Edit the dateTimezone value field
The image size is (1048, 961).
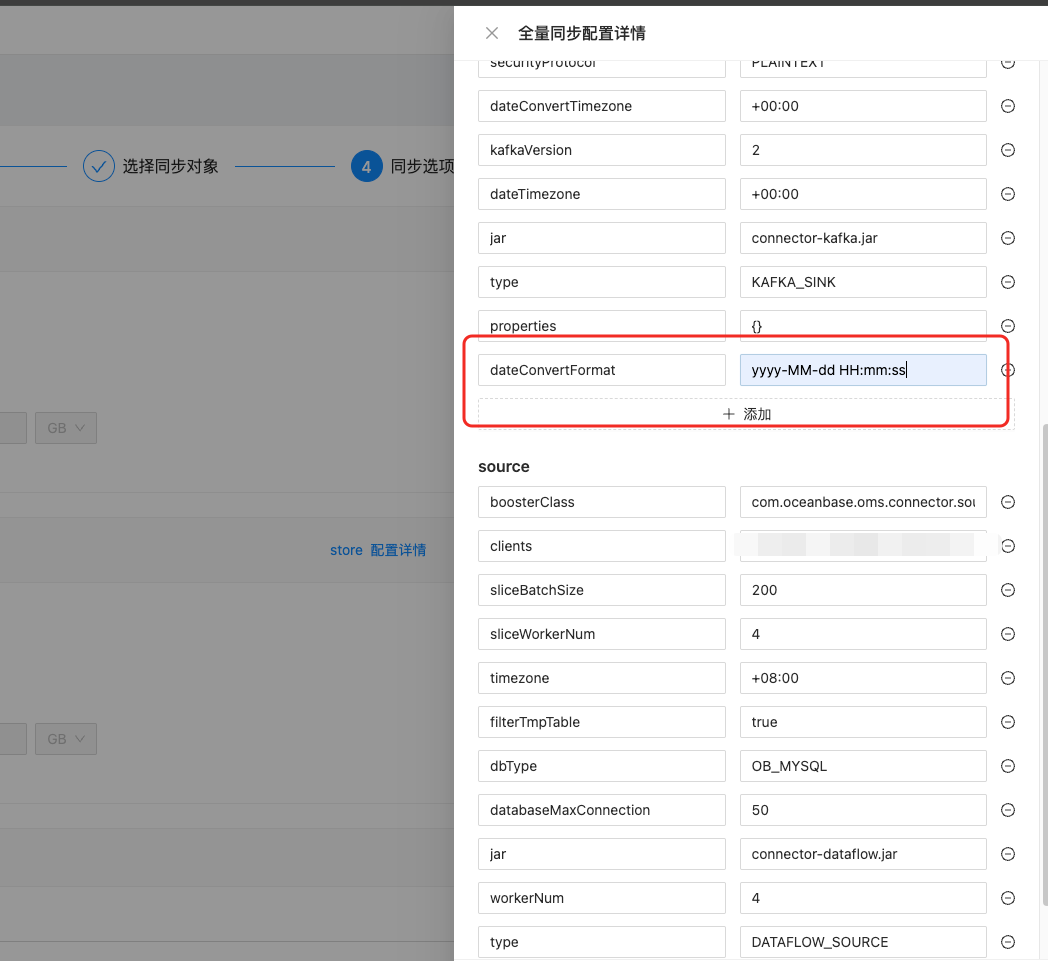pyautogui.click(x=863, y=194)
